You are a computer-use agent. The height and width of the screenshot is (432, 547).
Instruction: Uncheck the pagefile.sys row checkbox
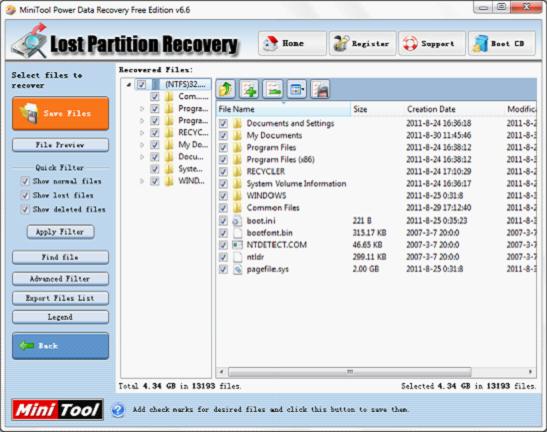(223, 269)
